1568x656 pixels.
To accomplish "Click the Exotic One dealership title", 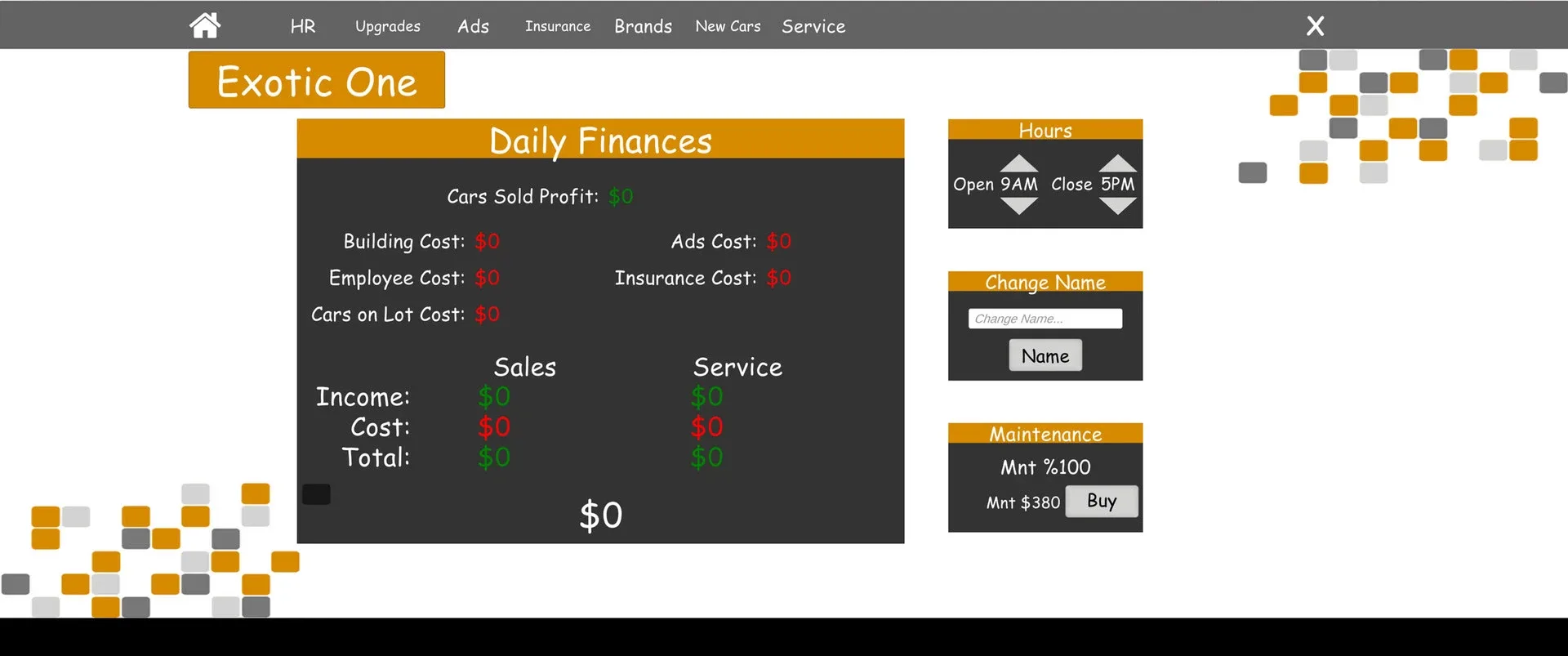I will 317,80.
